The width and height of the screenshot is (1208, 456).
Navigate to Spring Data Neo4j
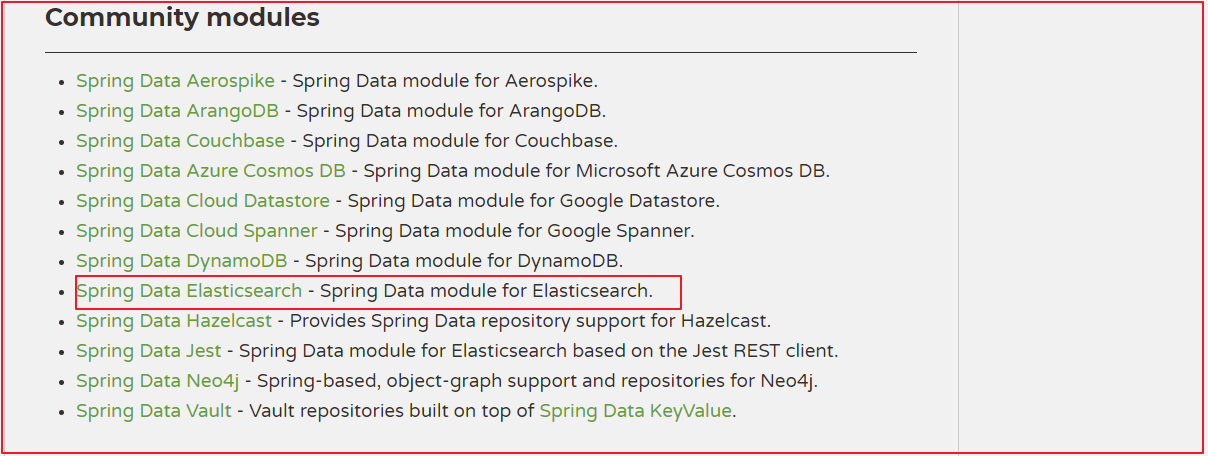coord(157,381)
